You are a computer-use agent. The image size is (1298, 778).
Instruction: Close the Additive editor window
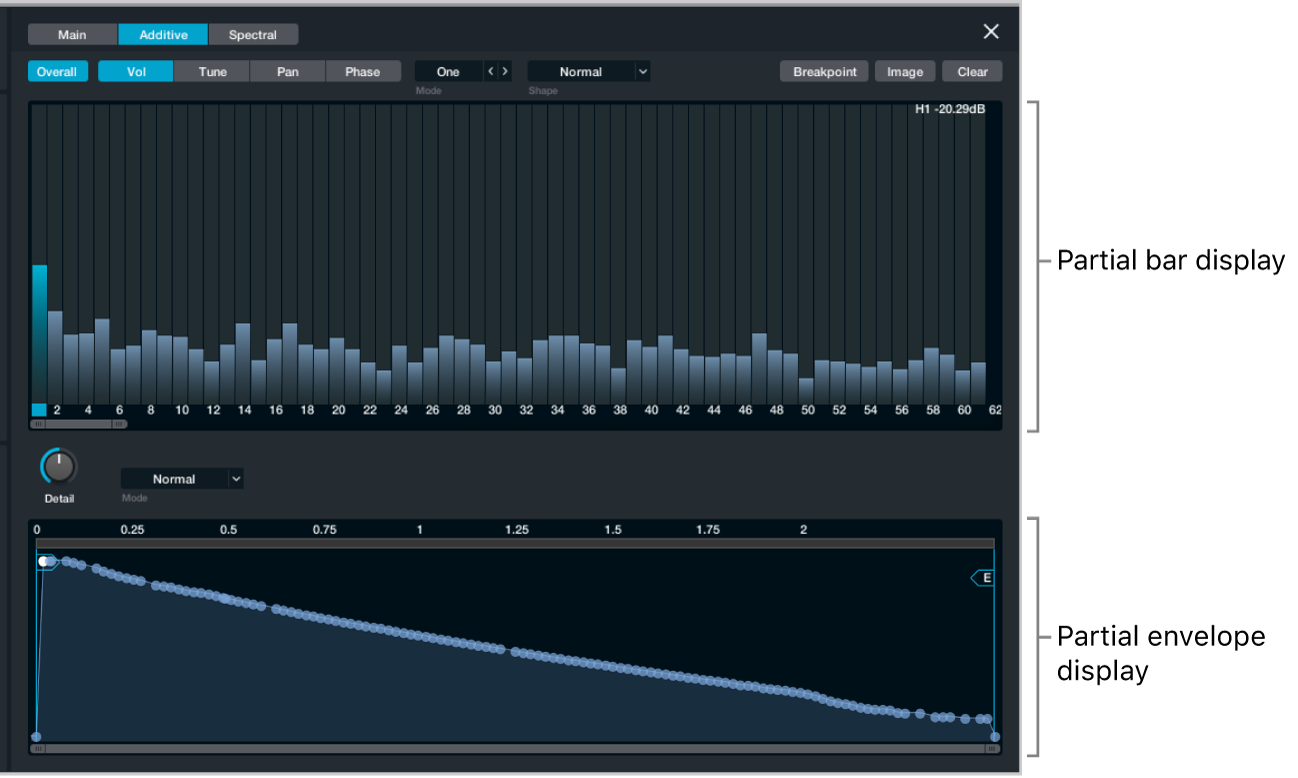[x=991, y=31]
